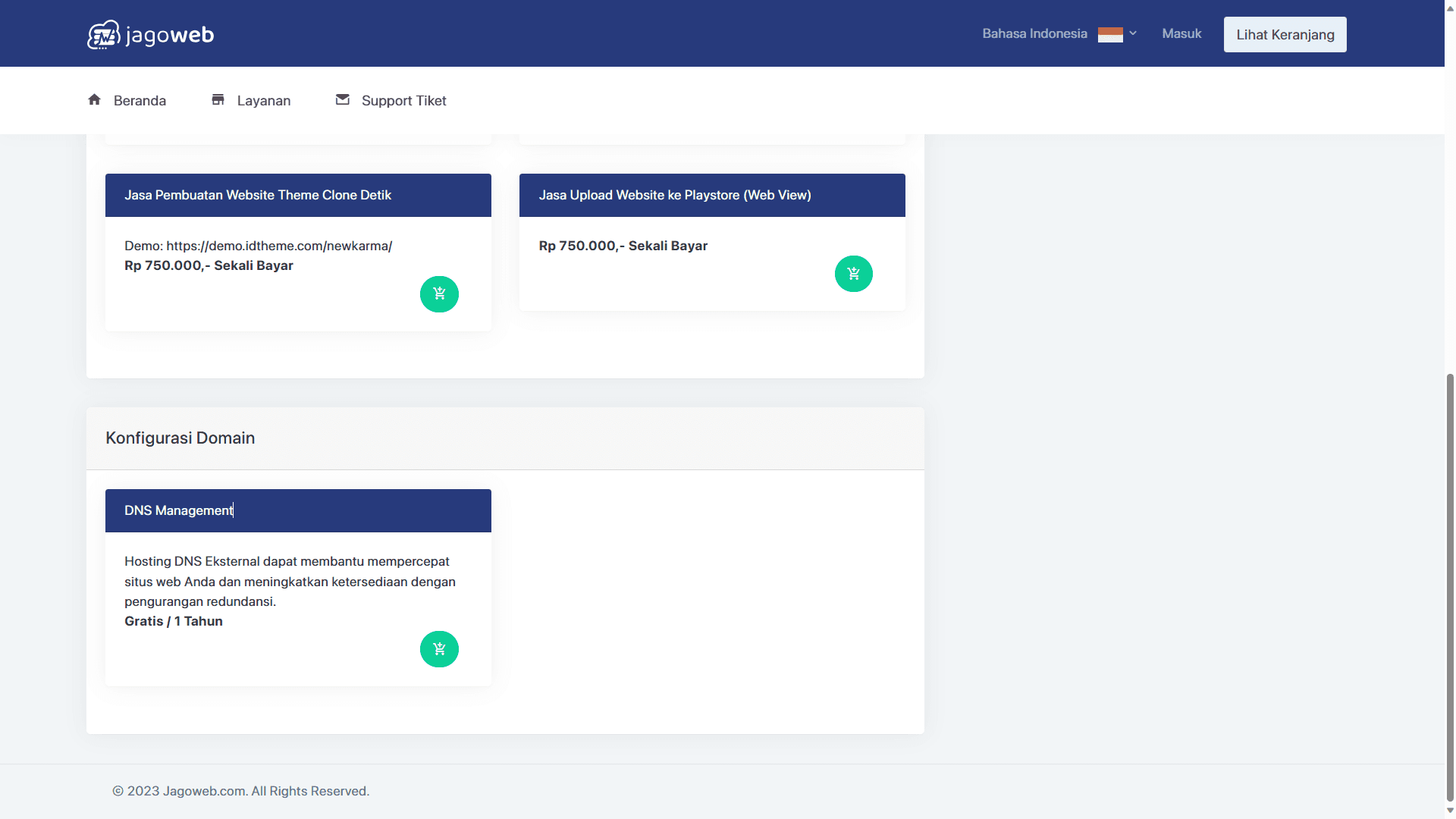Select the DNS Management card header

click(x=298, y=510)
